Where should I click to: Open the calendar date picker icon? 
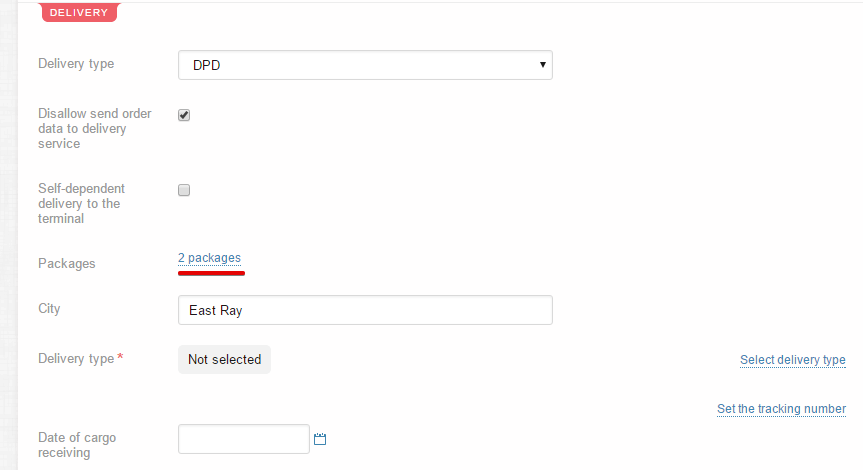point(320,439)
